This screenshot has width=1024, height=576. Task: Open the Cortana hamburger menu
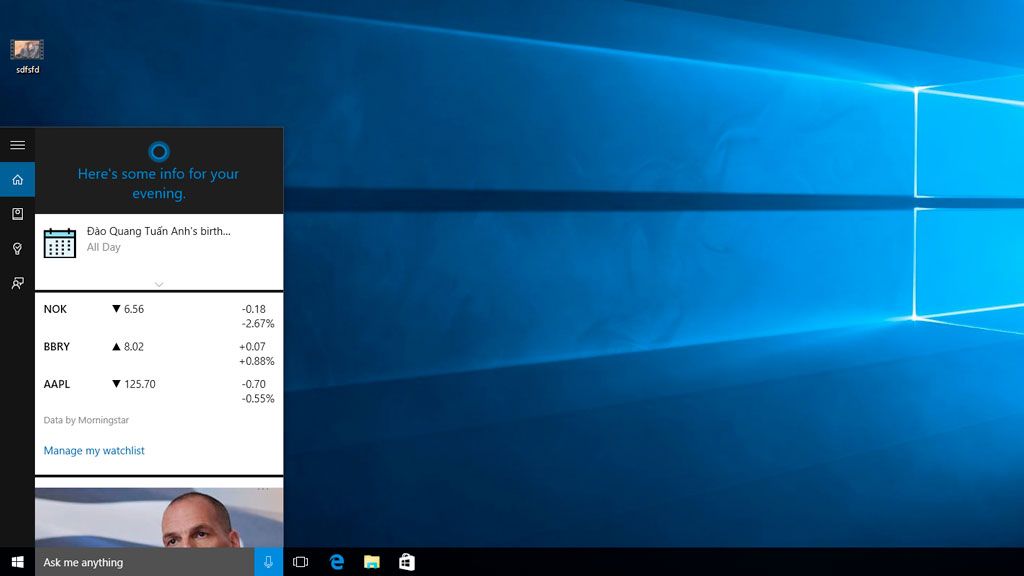click(x=17, y=145)
